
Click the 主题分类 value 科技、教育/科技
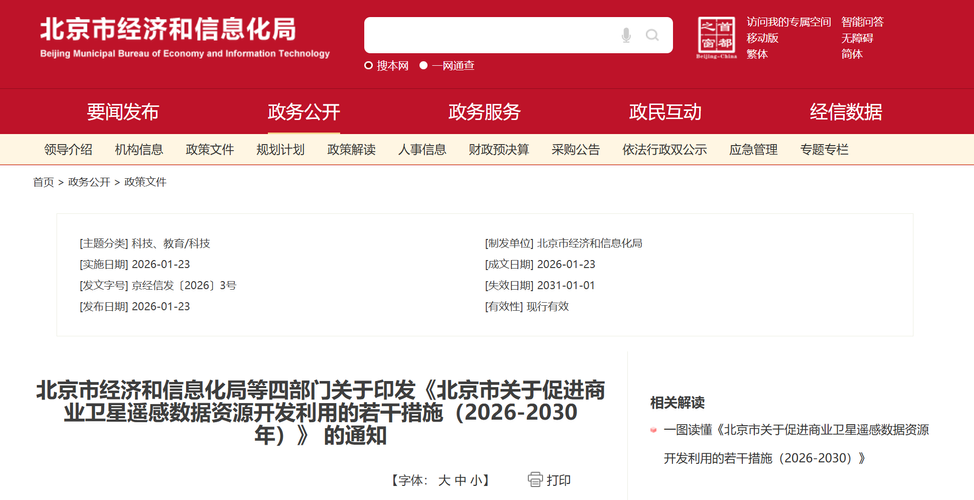point(171,243)
